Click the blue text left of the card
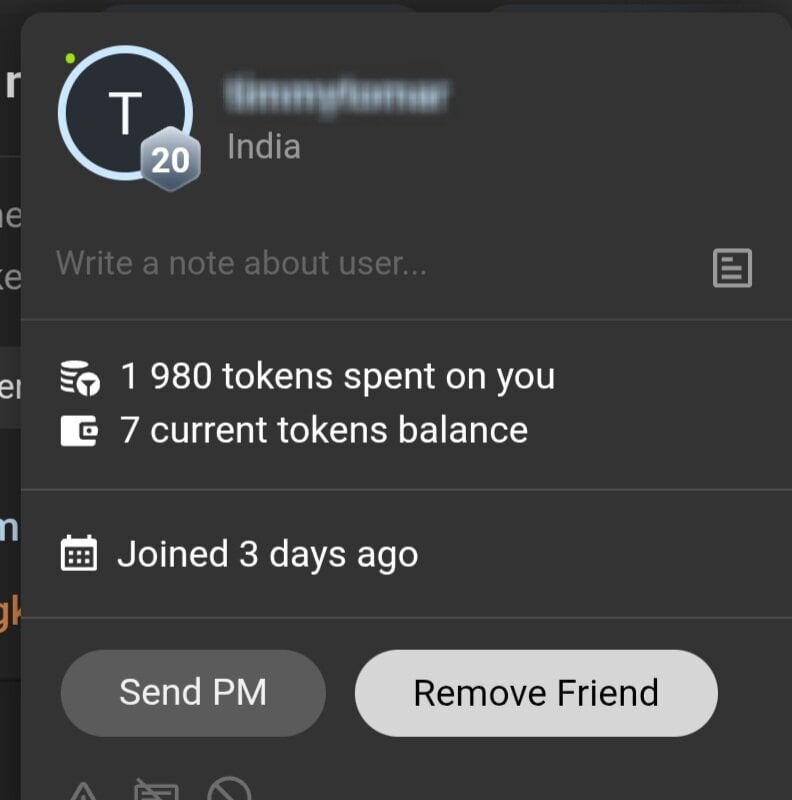Screen dimensions: 792x800 pos(9,527)
